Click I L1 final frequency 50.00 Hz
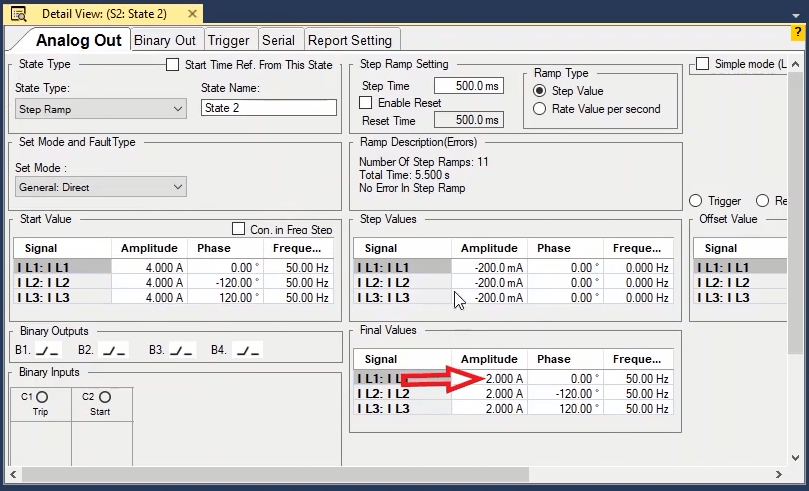 pos(638,379)
